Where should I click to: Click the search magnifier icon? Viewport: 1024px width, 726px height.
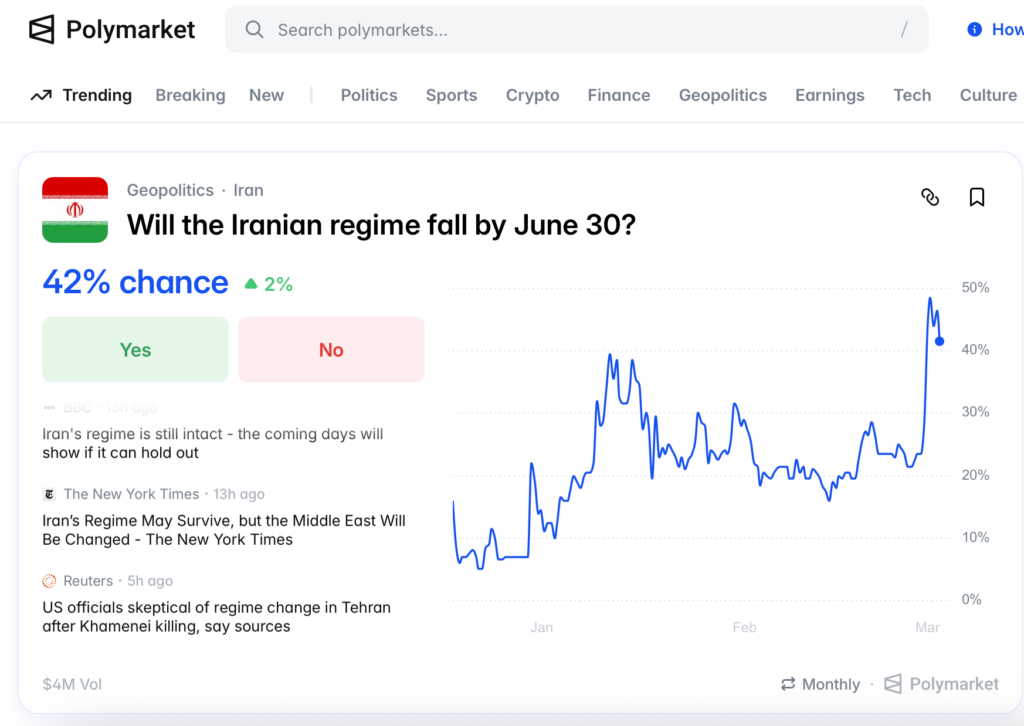pos(255,30)
